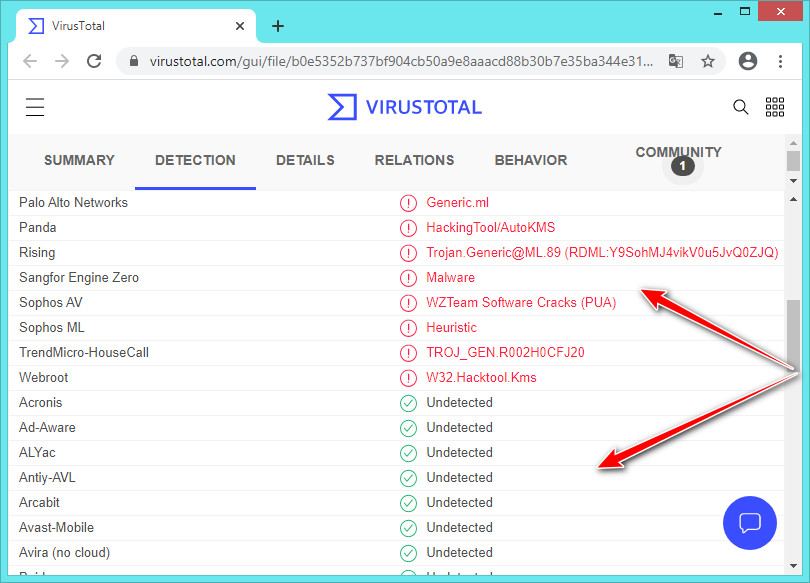
Task: Select the VirusTotal browser tab
Action: click(x=135, y=26)
